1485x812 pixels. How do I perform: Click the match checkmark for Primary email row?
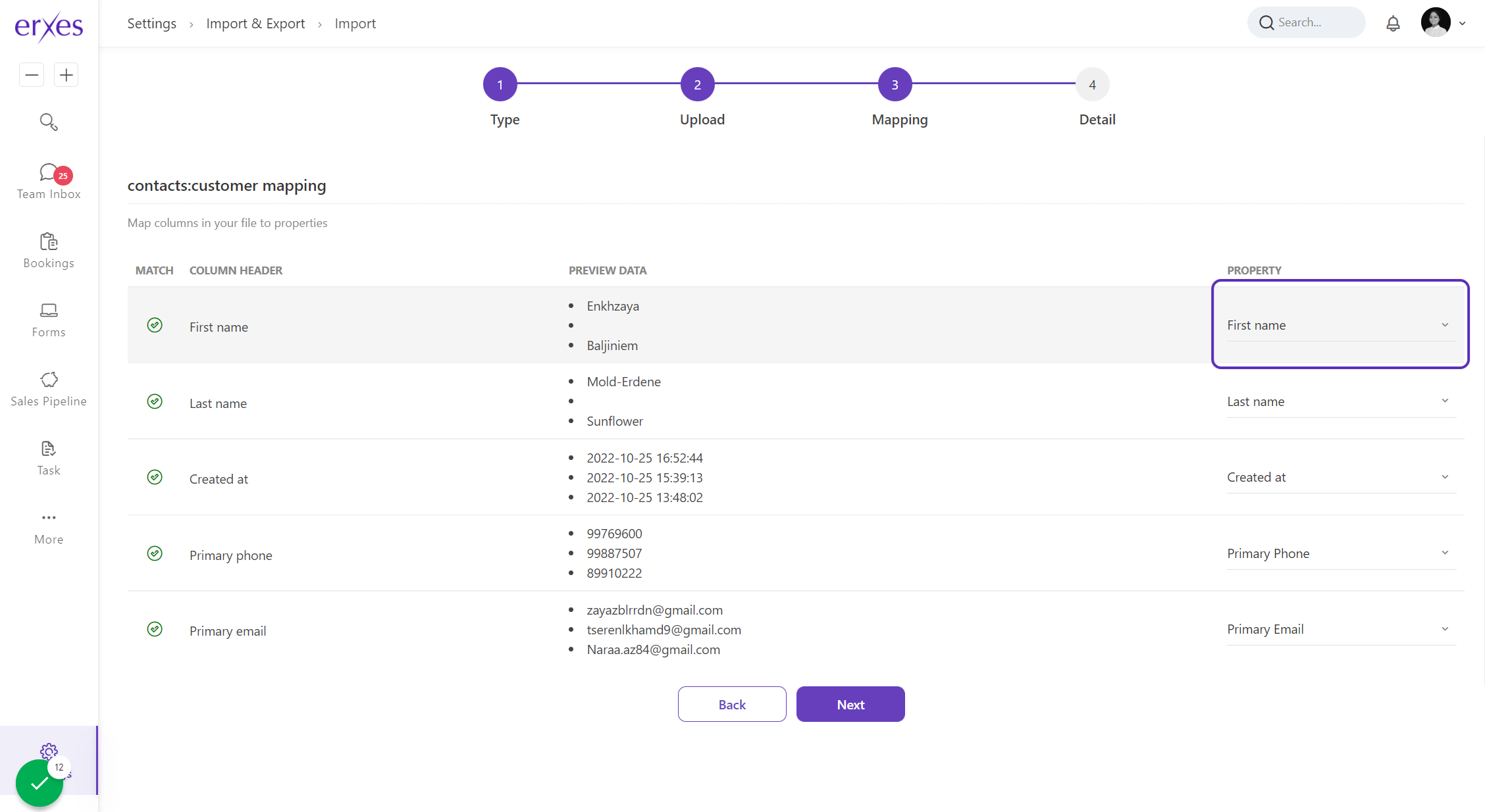click(x=155, y=629)
